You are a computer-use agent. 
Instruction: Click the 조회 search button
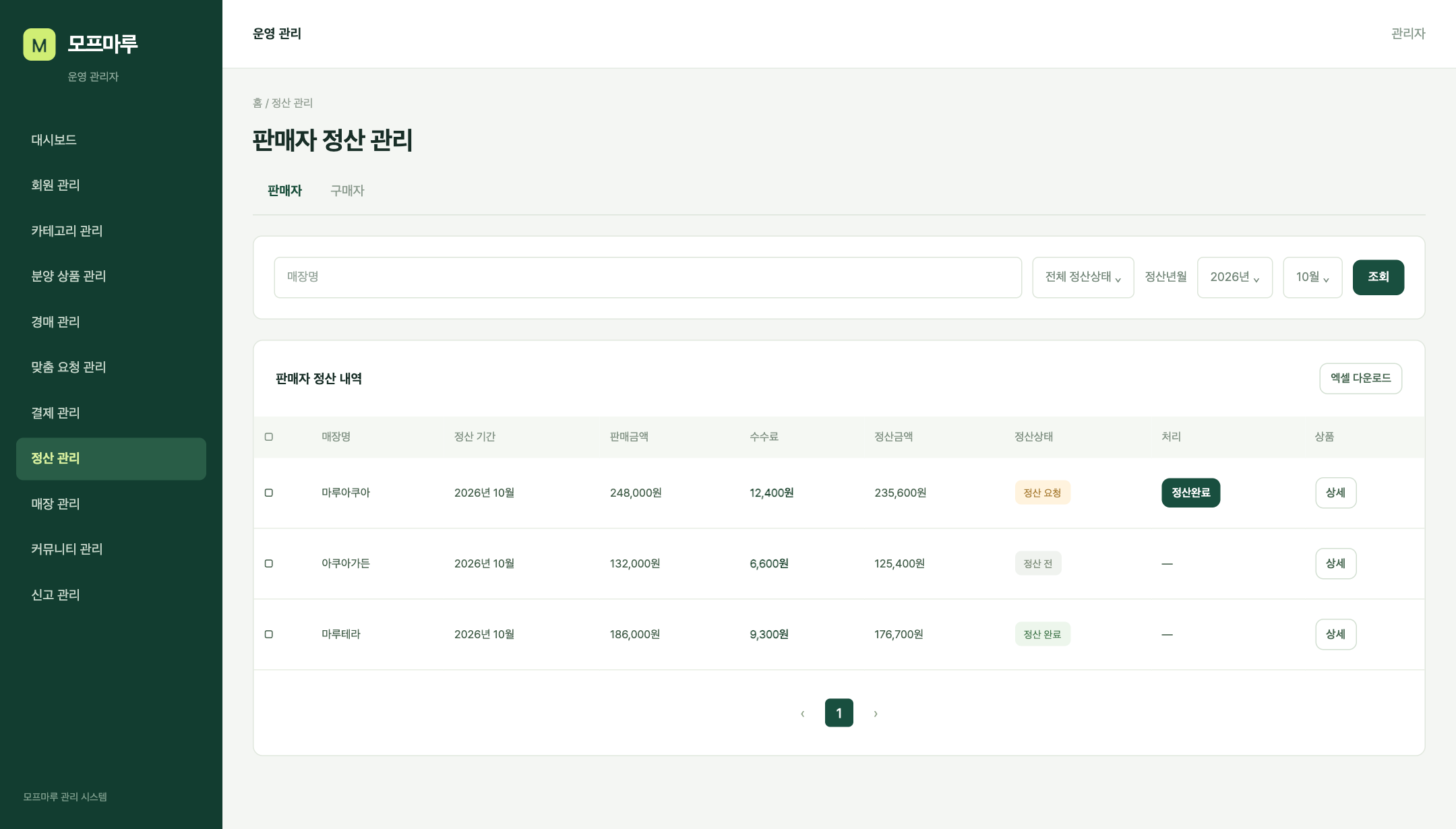click(1378, 277)
